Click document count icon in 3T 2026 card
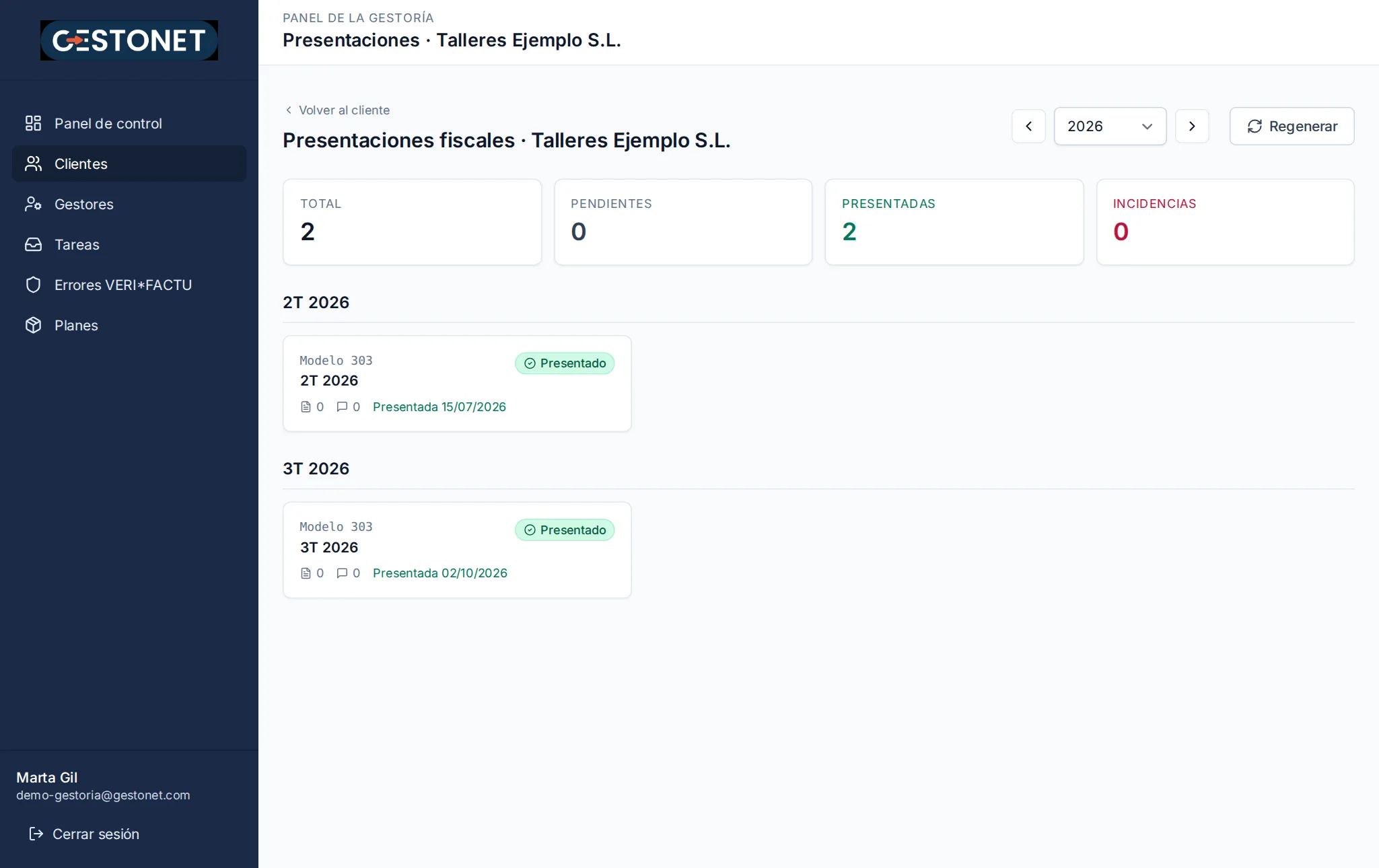The image size is (1379, 868). [x=306, y=573]
